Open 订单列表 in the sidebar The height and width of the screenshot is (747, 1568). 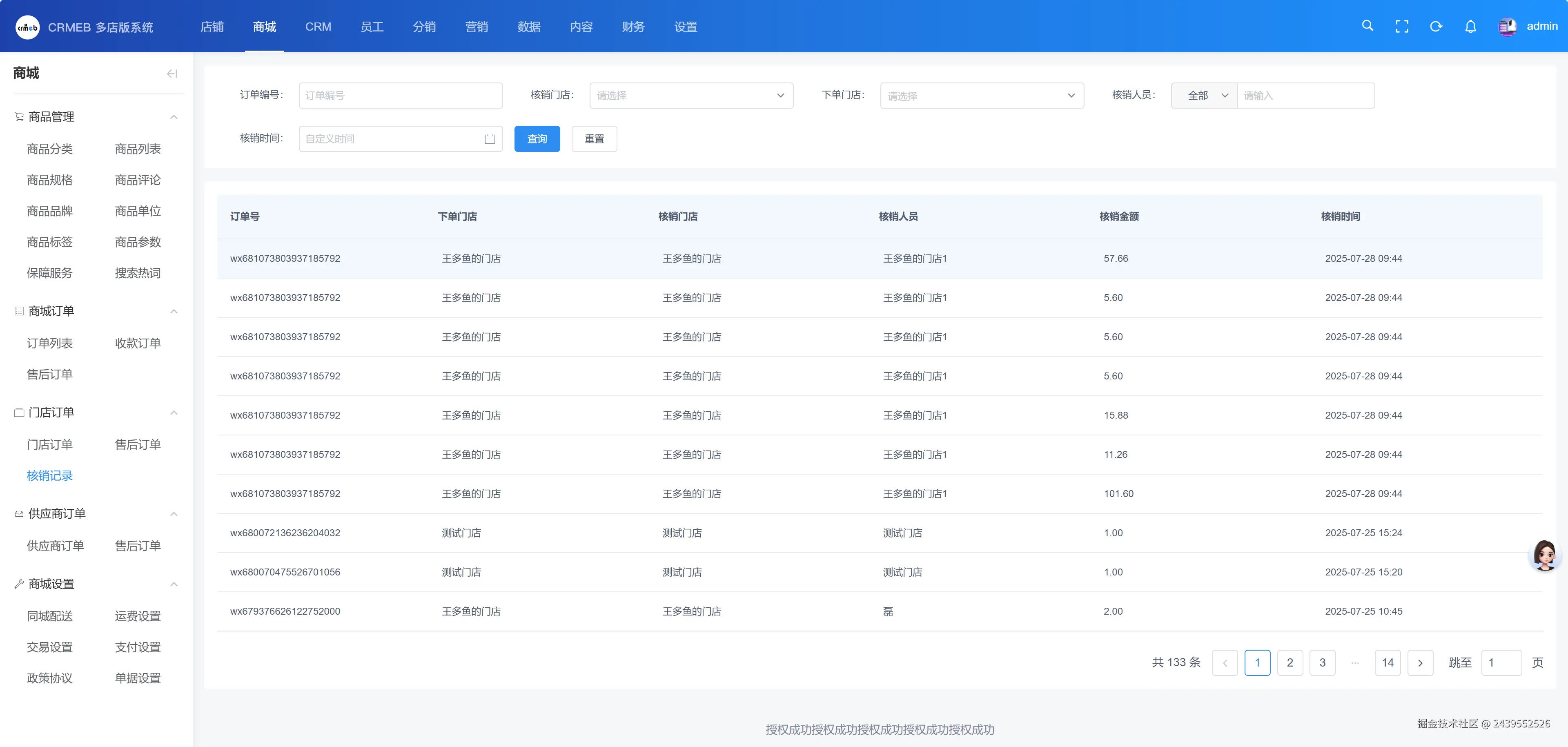tap(49, 343)
